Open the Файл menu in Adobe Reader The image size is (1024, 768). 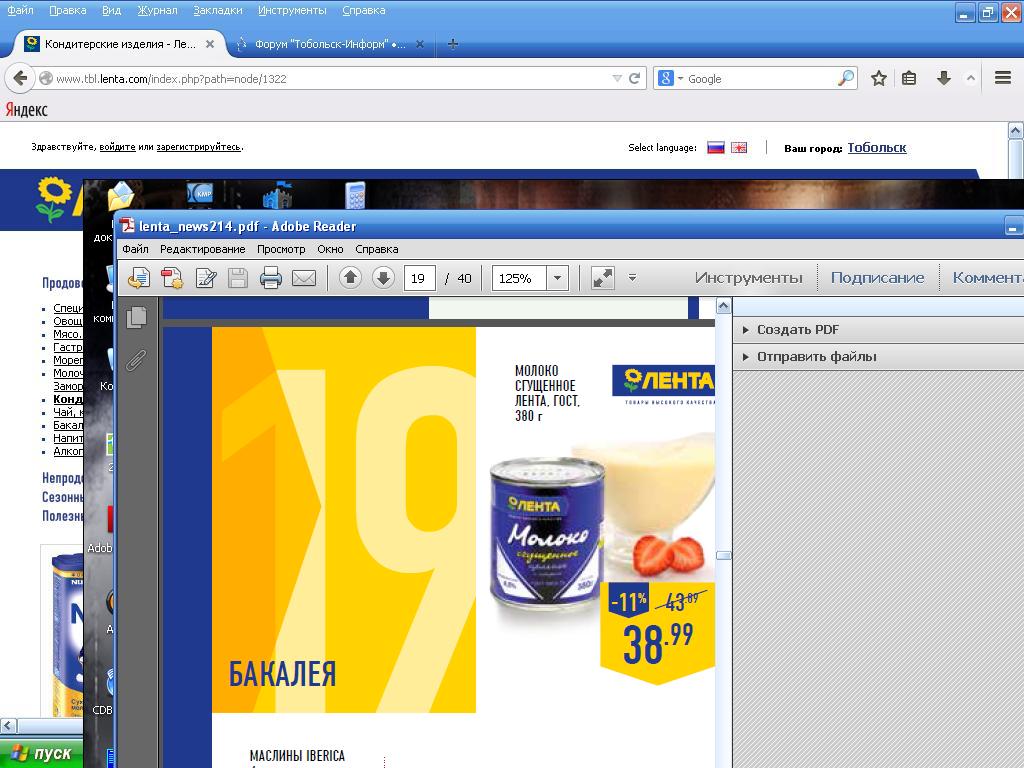pyautogui.click(x=135, y=249)
